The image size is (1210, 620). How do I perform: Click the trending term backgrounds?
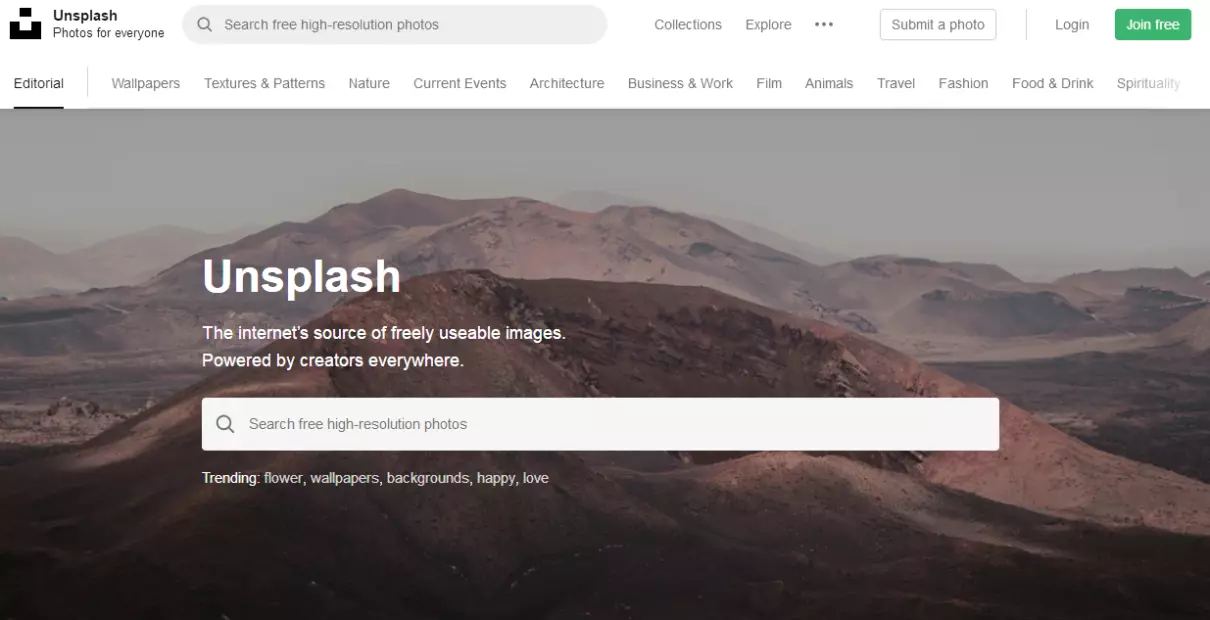[x=427, y=478]
